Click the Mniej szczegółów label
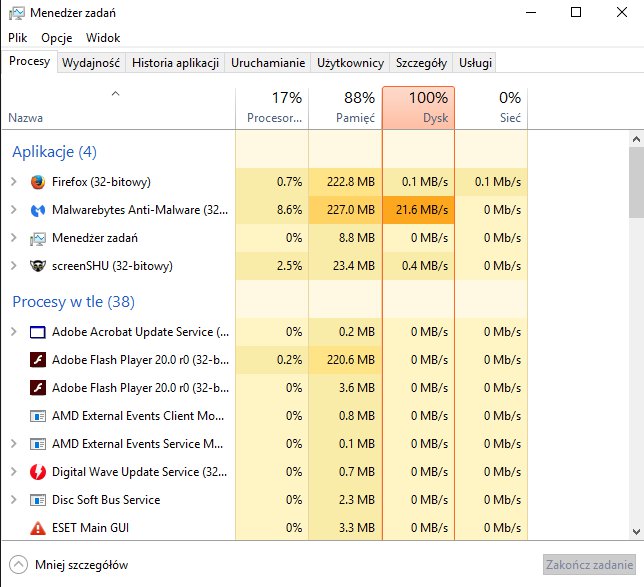 [x=82, y=565]
